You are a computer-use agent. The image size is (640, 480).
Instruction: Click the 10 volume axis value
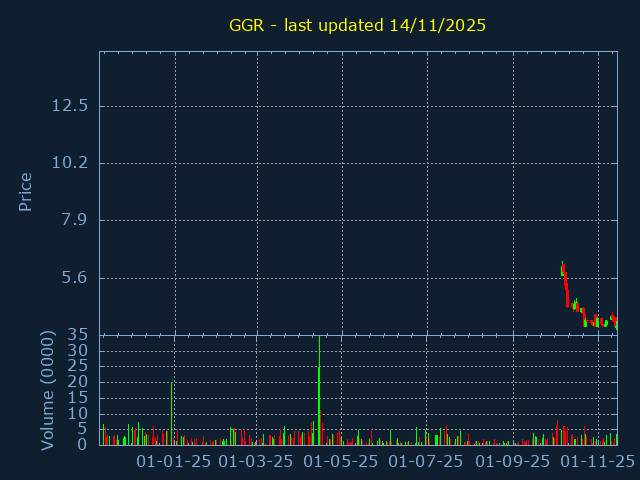[78, 414]
